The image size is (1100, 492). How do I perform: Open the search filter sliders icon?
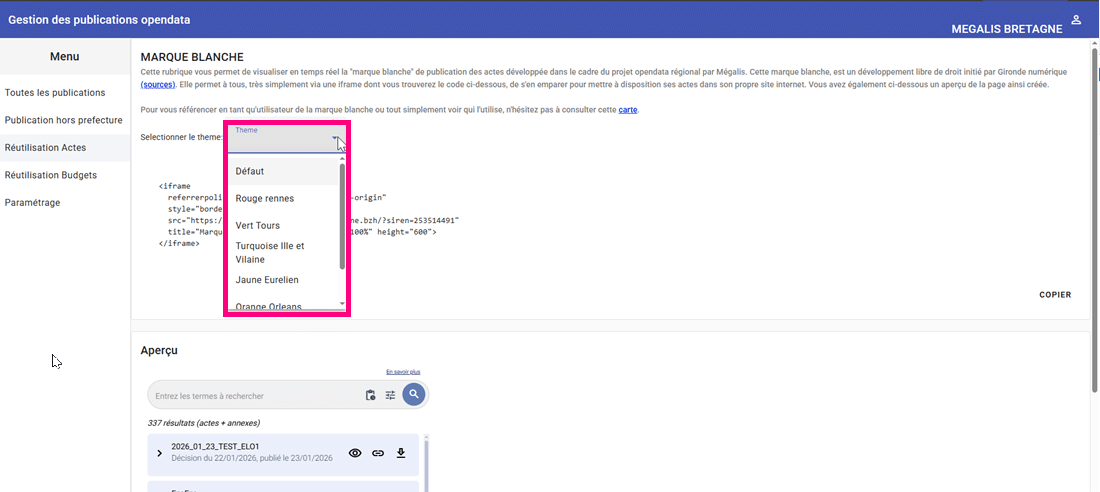click(x=391, y=395)
